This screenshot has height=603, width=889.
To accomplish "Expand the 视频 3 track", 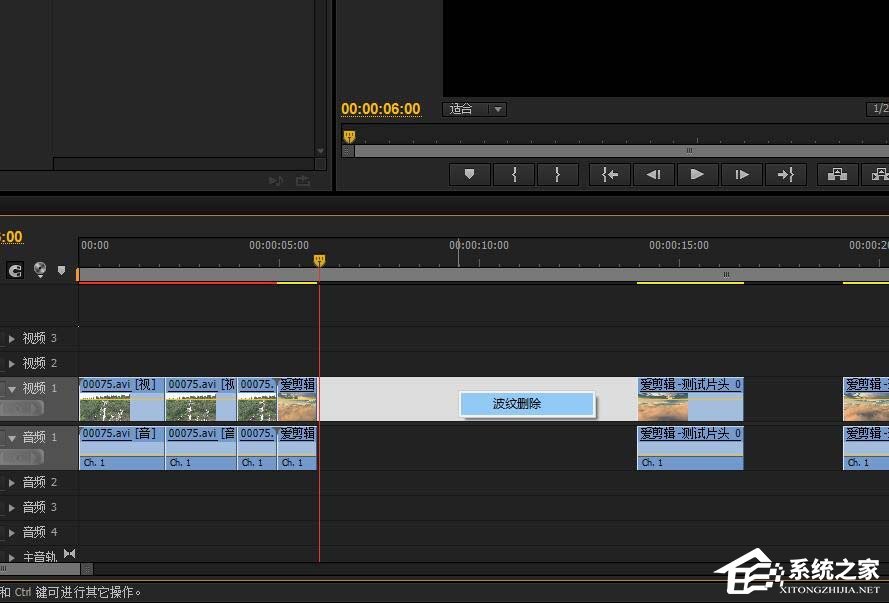I will click(x=12, y=339).
